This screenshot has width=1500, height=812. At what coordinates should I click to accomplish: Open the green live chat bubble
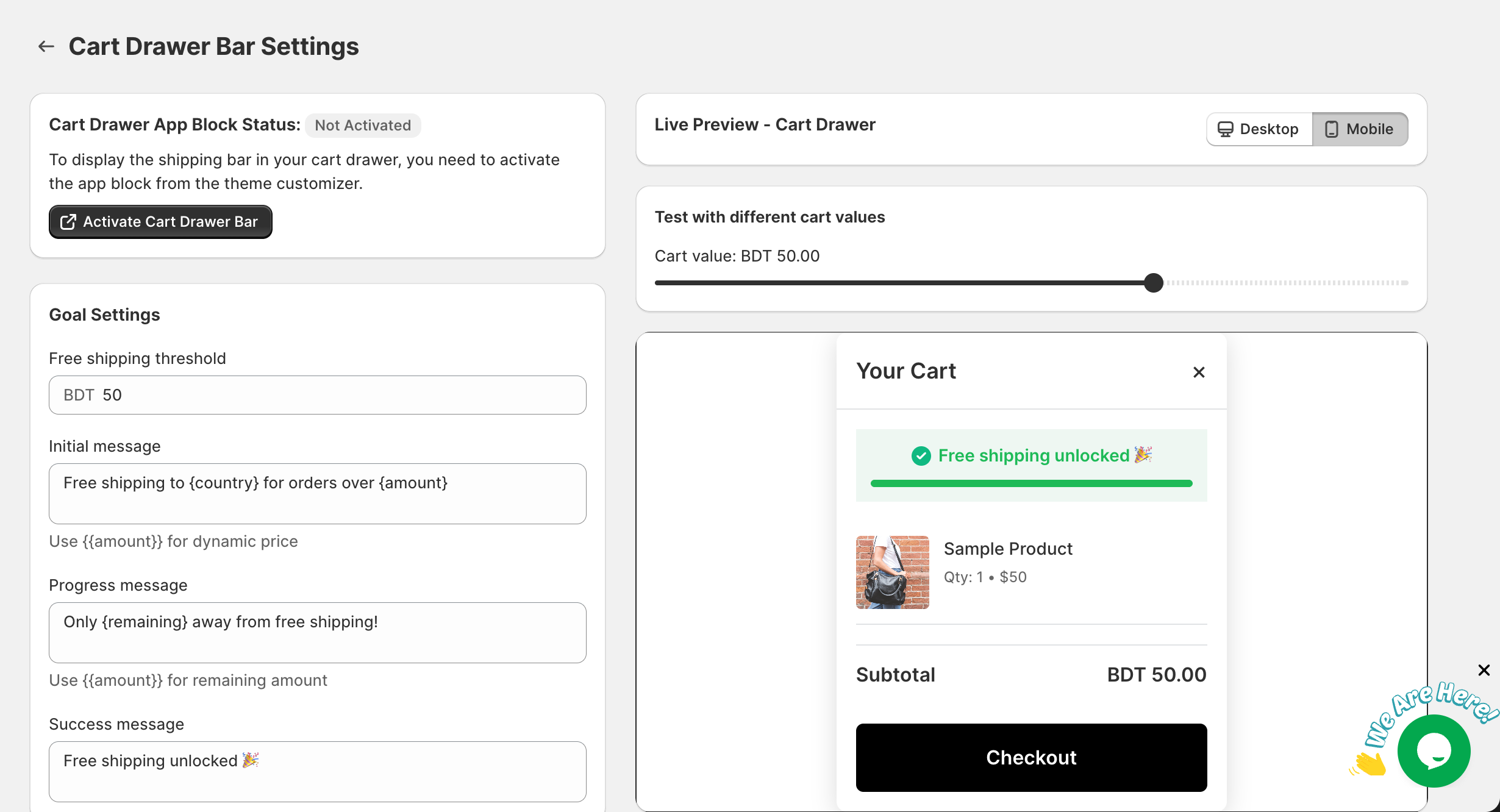pyautogui.click(x=1434, y=751)
